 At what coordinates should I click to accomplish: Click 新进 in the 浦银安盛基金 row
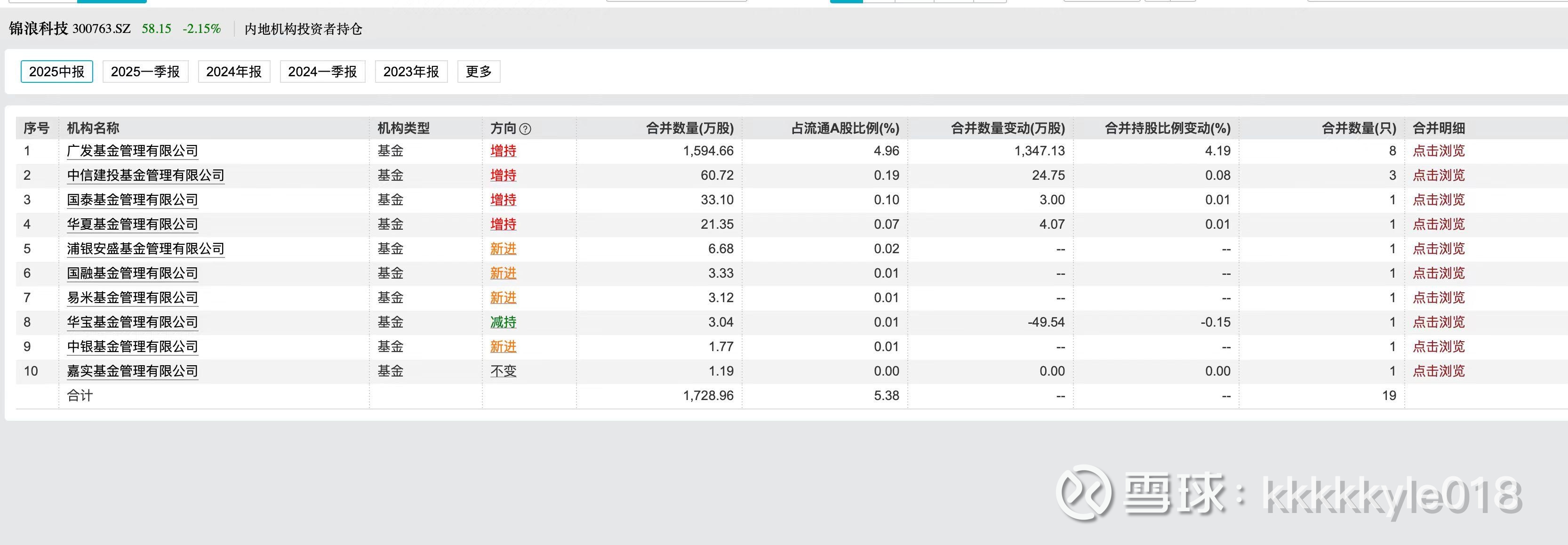point(504,249)
